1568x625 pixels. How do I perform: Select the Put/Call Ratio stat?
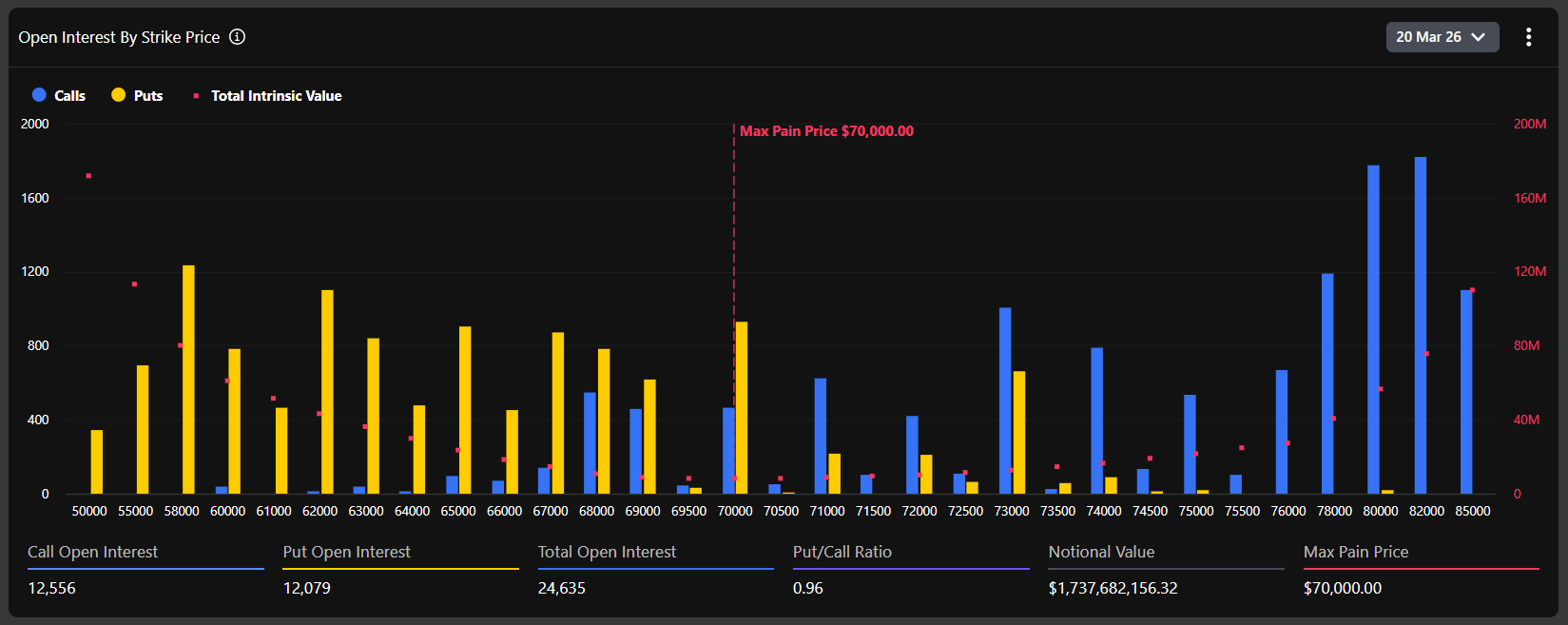pos(842,552)
